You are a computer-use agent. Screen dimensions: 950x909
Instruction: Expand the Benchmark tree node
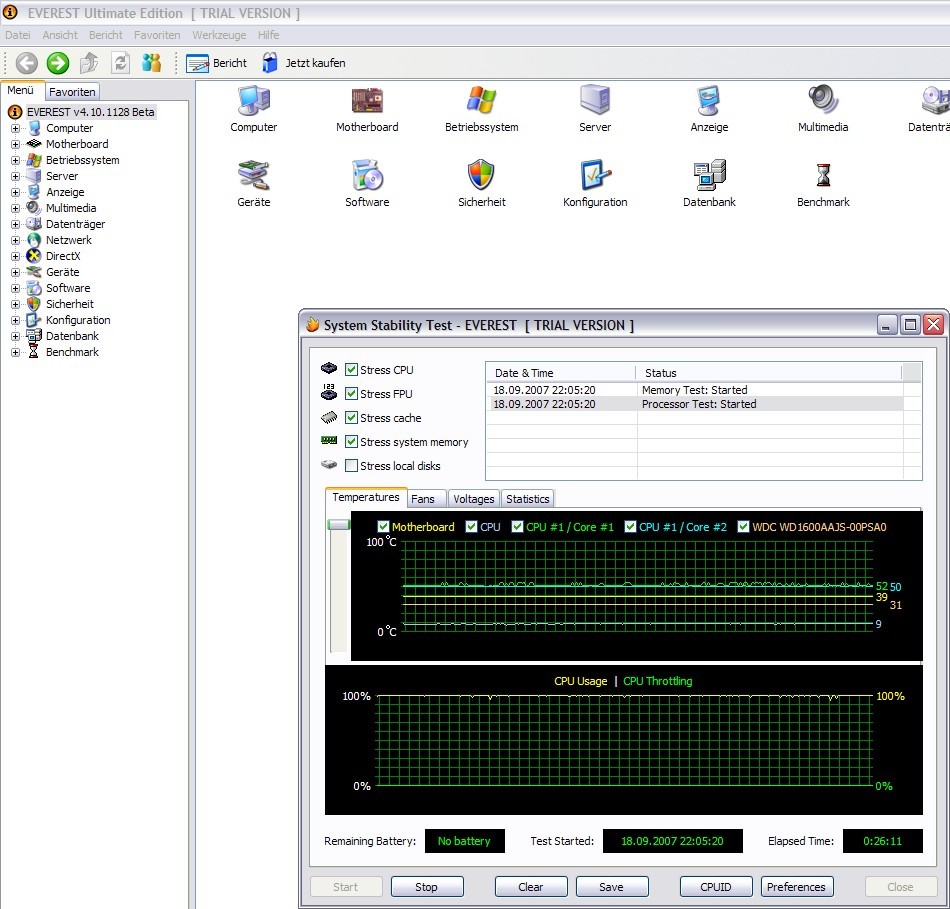point(15,352)
